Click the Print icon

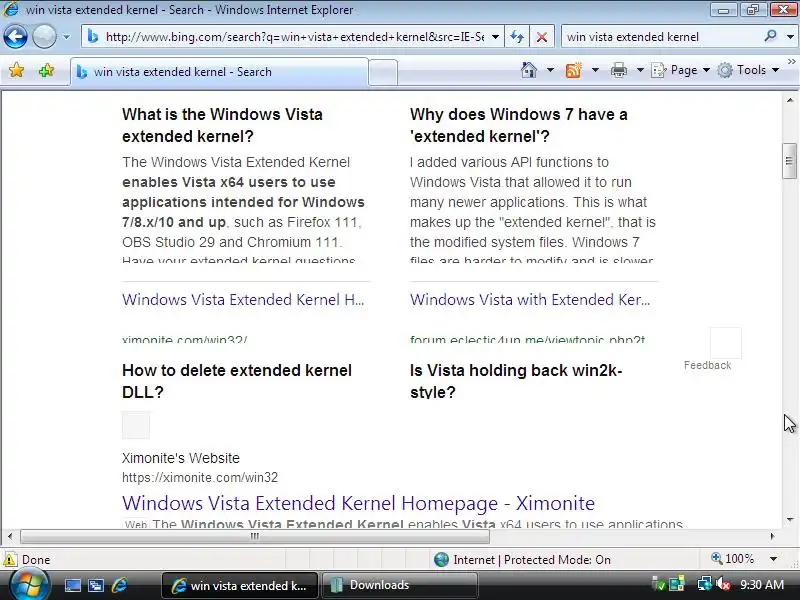(618, 70)
